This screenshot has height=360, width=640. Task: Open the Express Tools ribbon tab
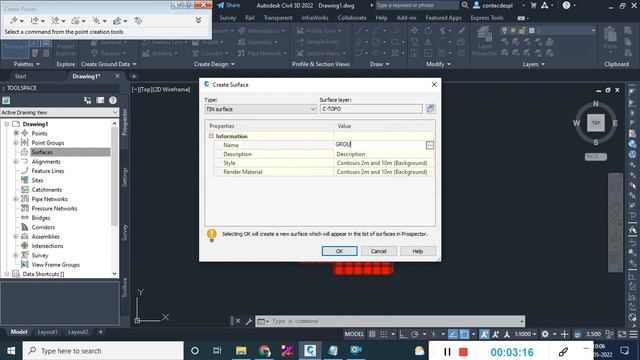click(487, 18)
